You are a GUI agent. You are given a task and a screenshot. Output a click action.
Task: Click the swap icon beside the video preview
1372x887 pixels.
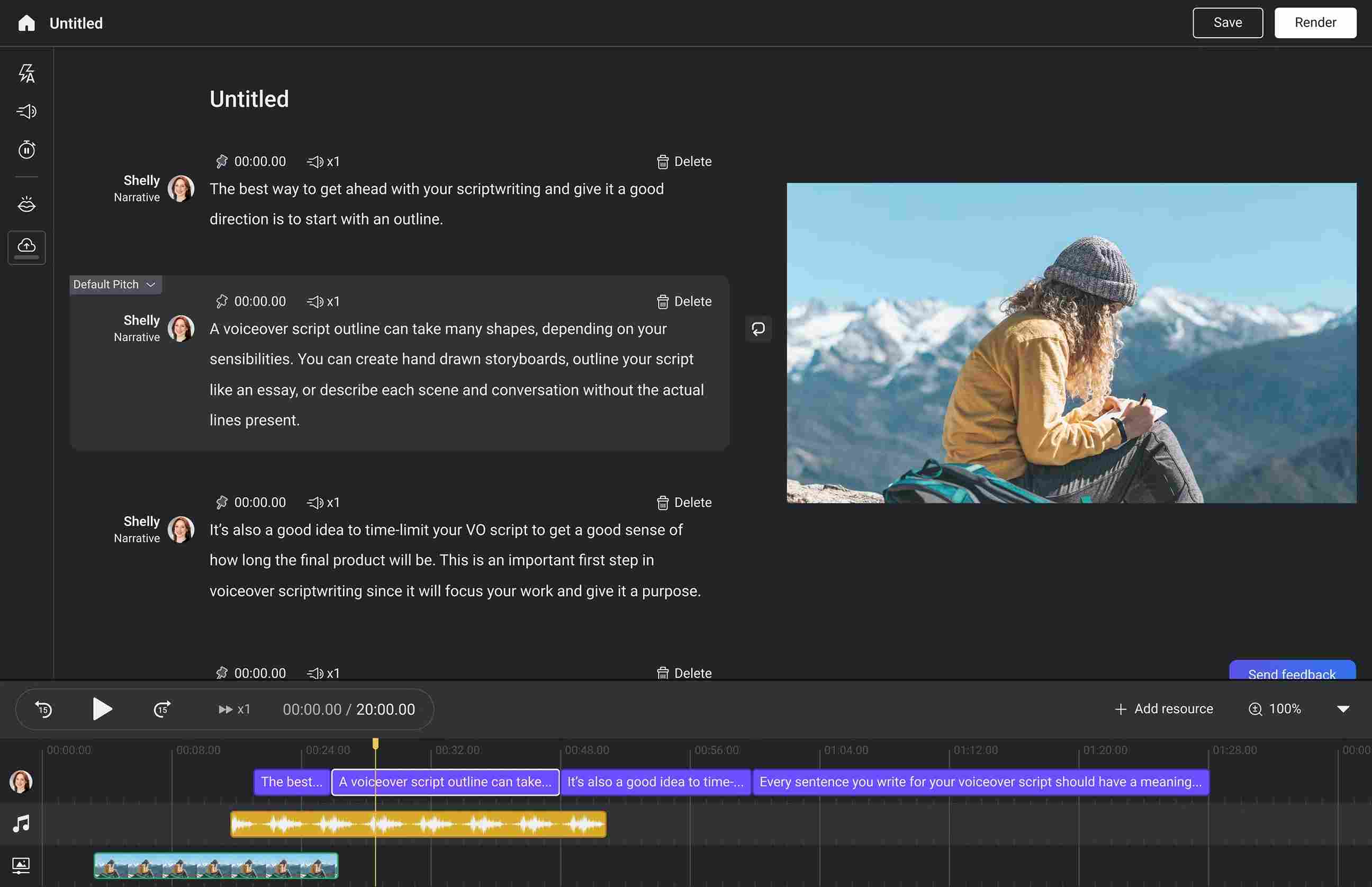coord(759,328)
